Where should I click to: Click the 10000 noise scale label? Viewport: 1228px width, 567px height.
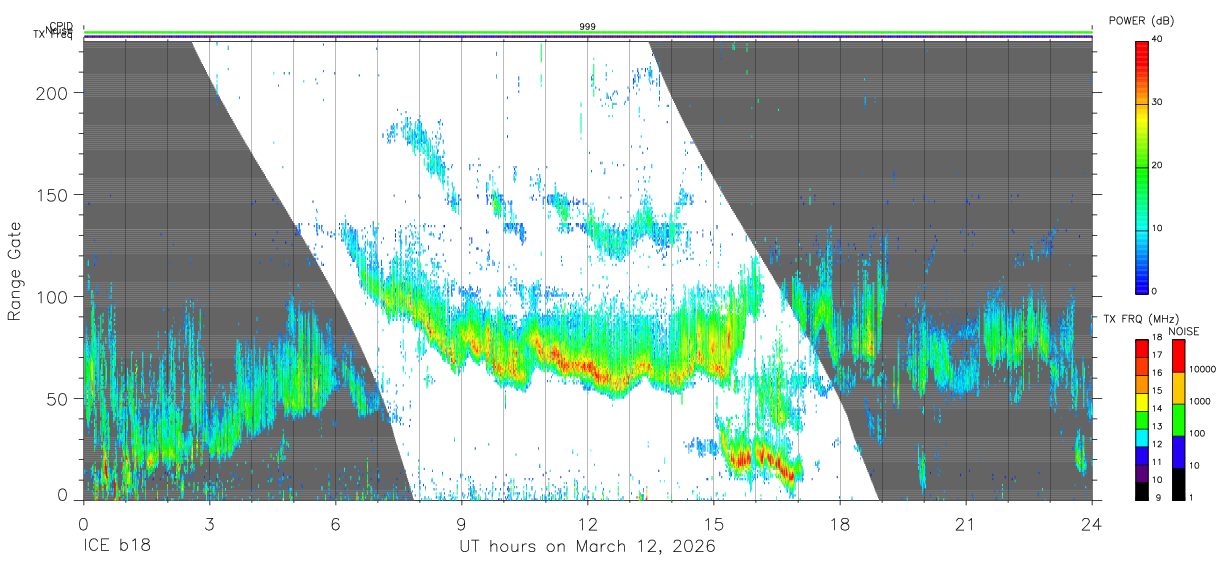click(x=1205, y=370)
